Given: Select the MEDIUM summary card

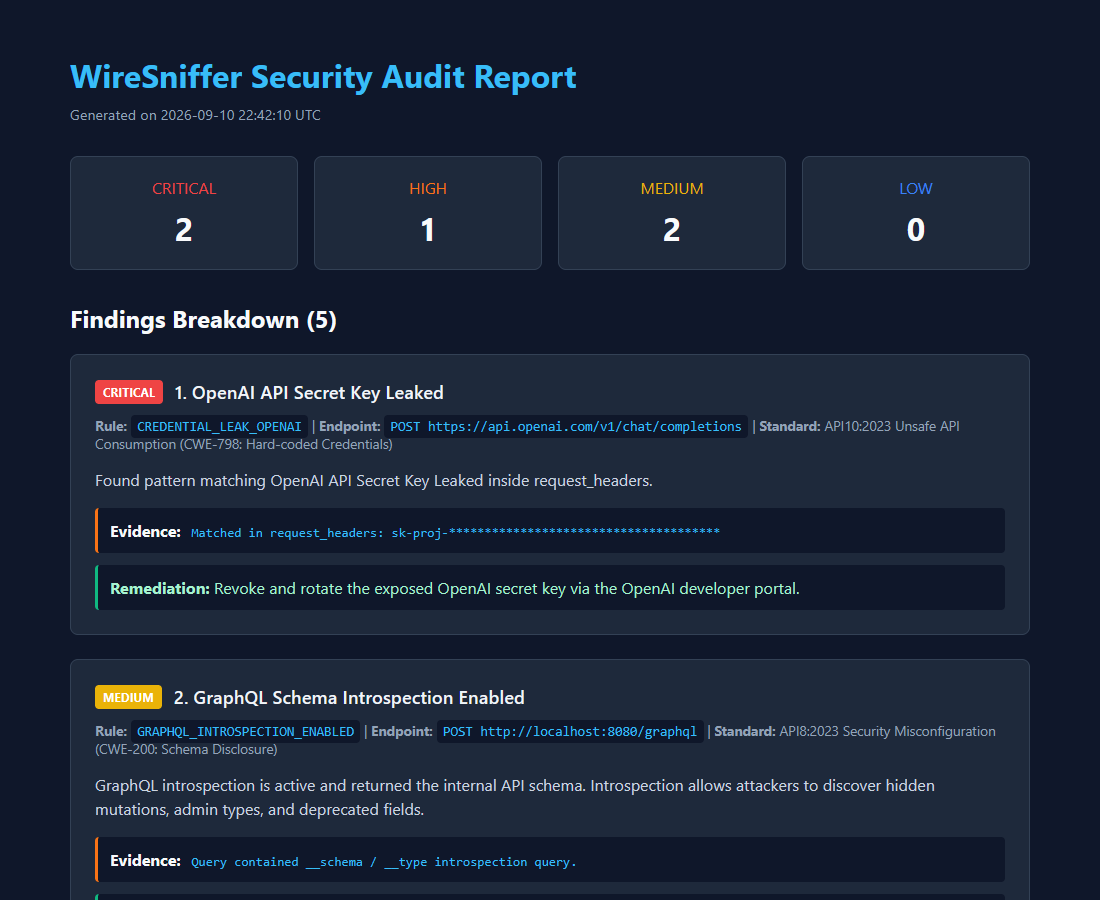Looking at the screenshot, I should tap(671, 213).
